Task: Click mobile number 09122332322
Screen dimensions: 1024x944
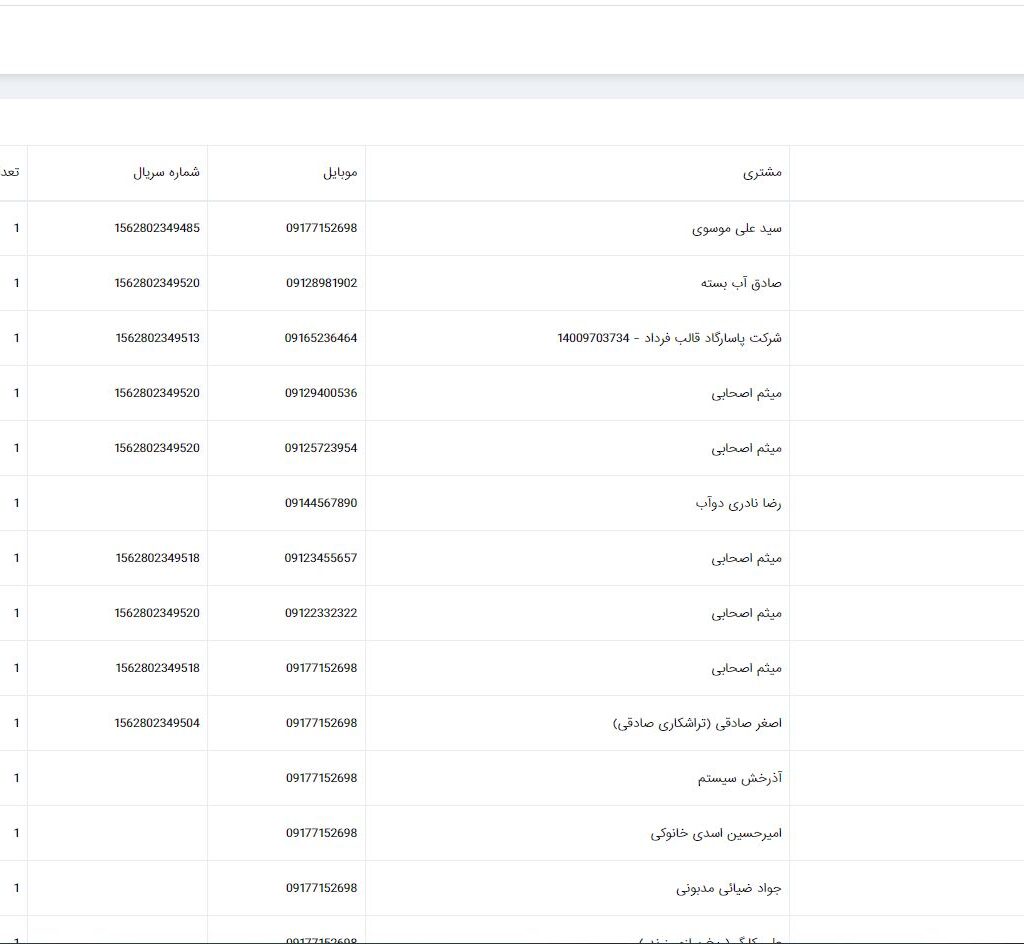Action: (321, 613)
